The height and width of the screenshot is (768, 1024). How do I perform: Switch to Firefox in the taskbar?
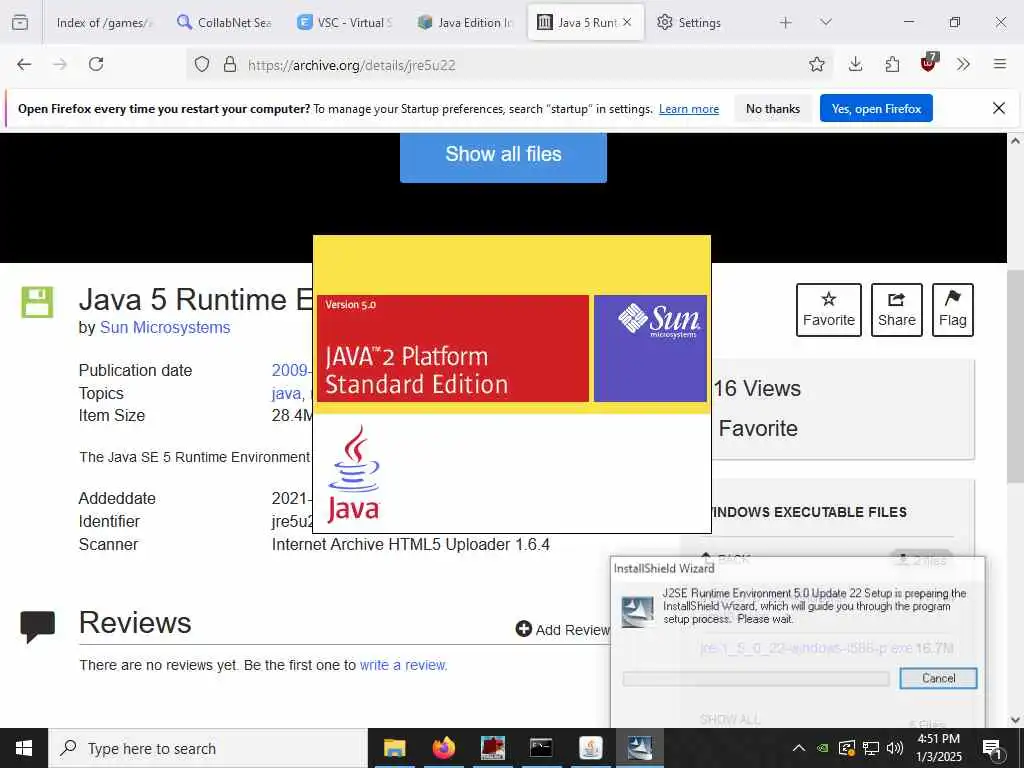coord(443,748)
